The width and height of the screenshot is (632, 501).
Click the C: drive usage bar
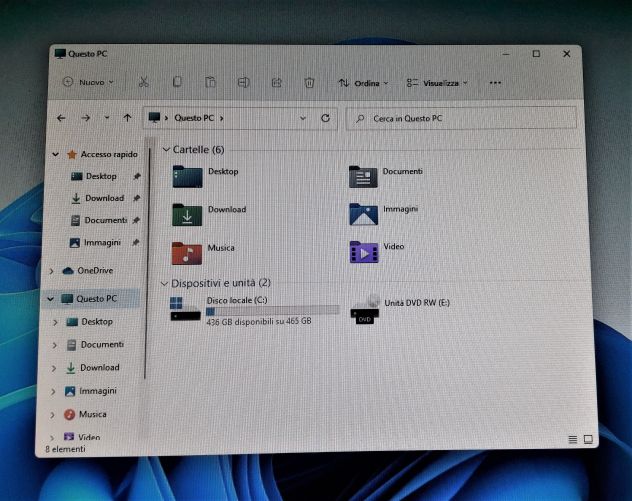pyautogui.click(x=272, y=311)
